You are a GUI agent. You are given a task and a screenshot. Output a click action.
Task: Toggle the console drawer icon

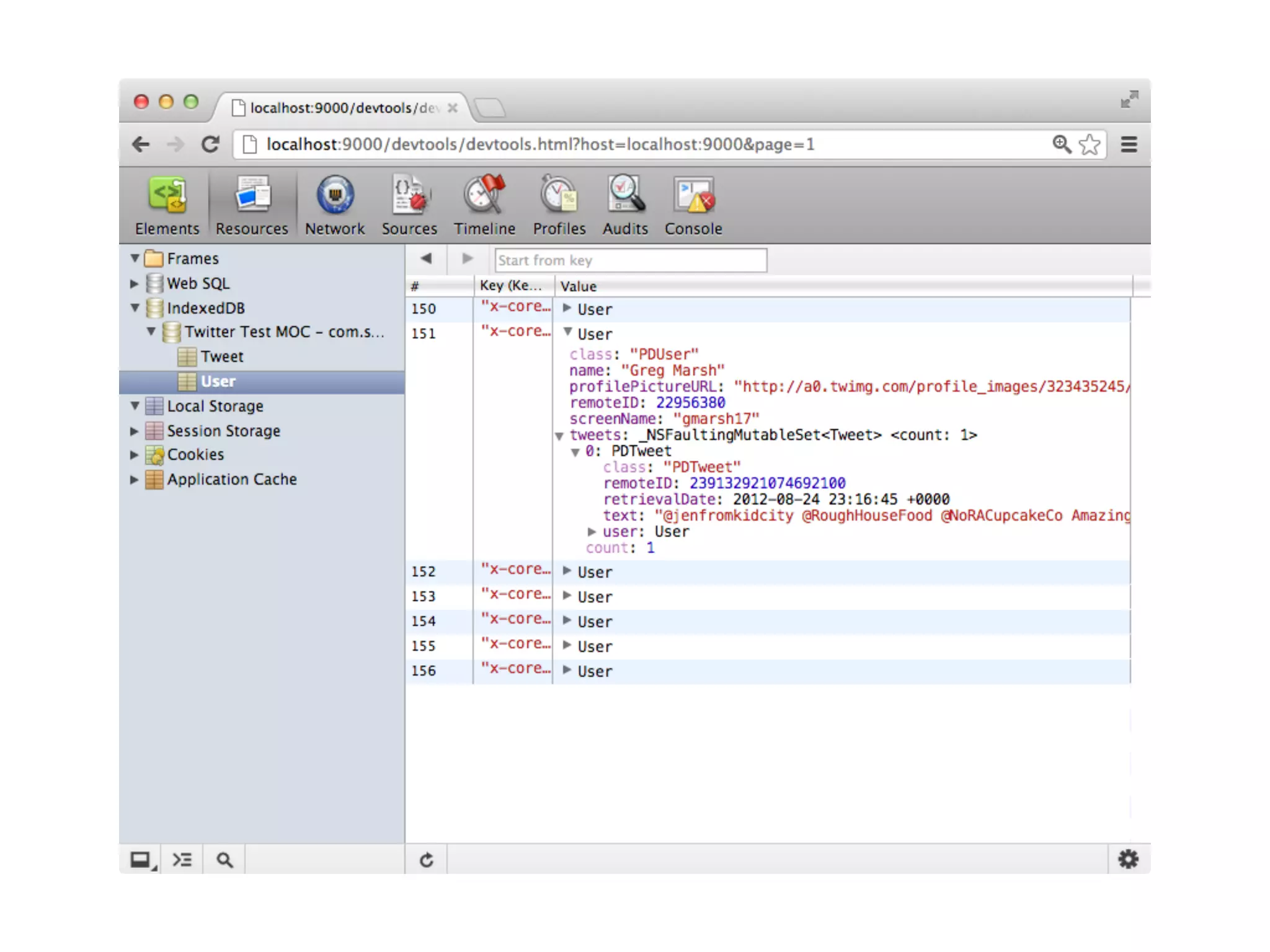click(x=182, y=860)
